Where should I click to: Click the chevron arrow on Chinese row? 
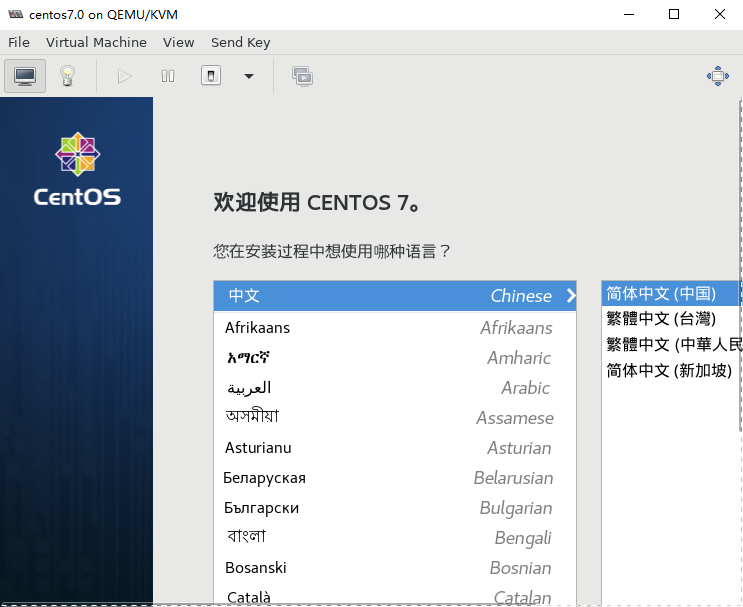click(571, 296)
